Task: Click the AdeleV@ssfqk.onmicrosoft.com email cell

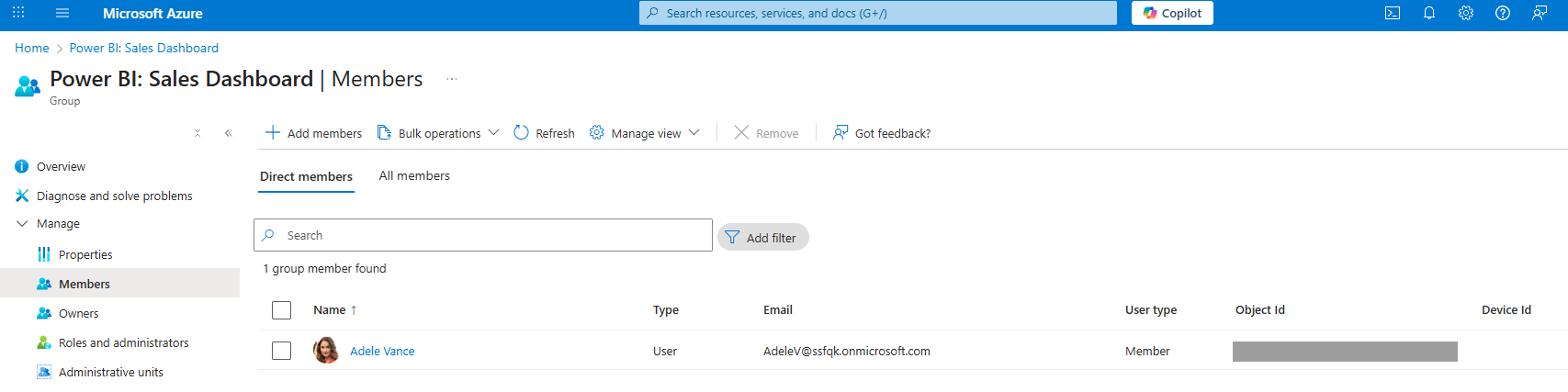Action: [x=847, y=351]
